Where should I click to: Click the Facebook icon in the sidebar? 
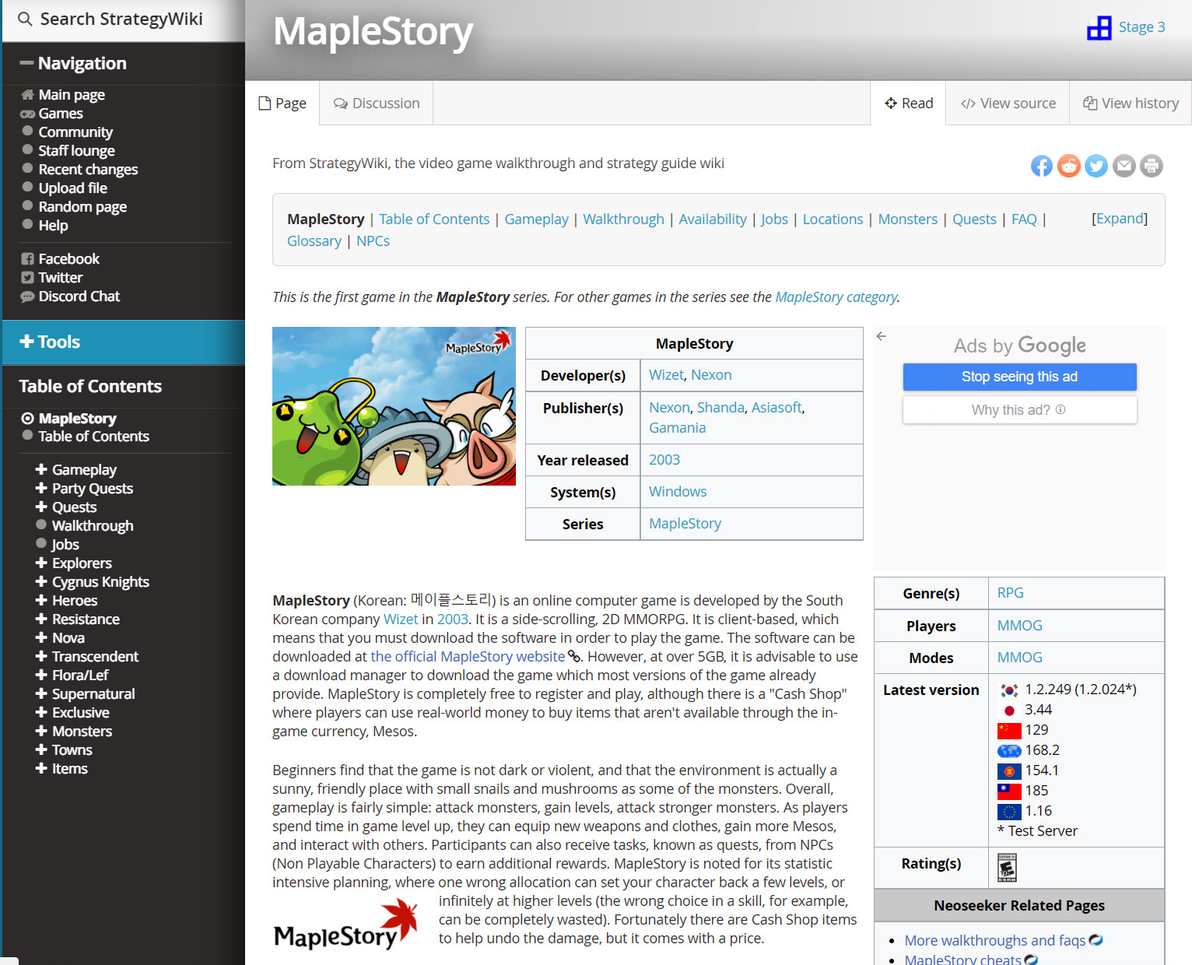coord(27,259)
